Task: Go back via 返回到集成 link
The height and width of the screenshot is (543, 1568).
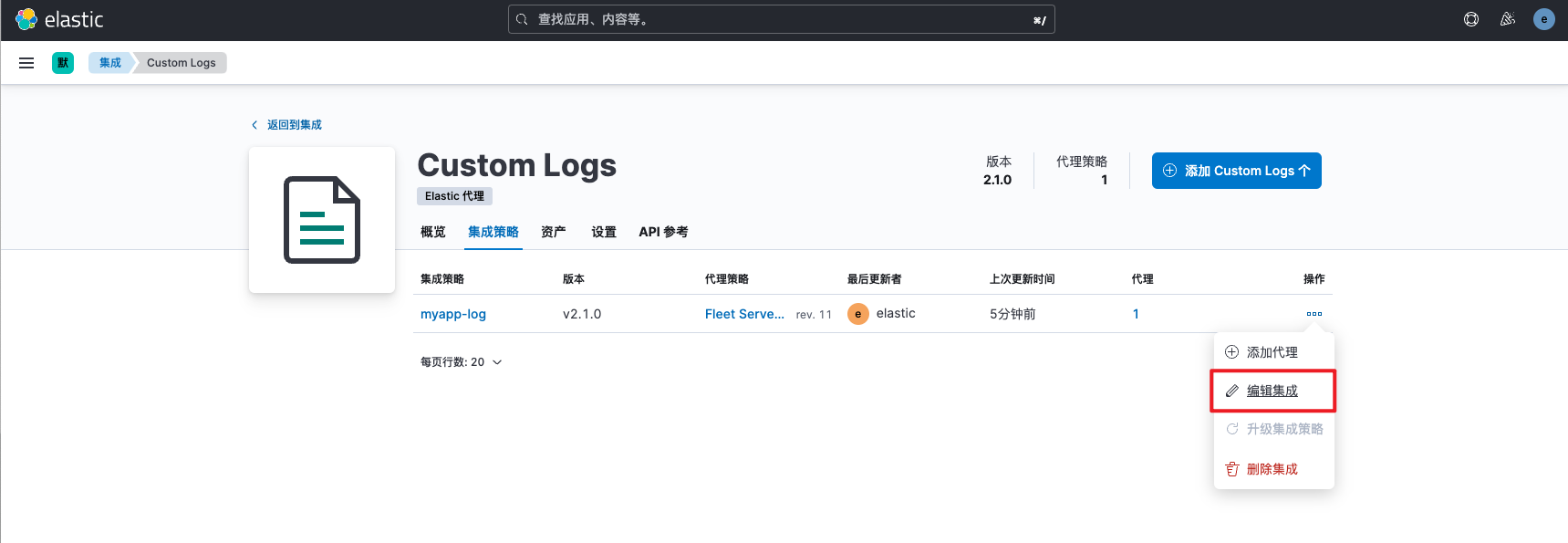Action: (286, 125)
